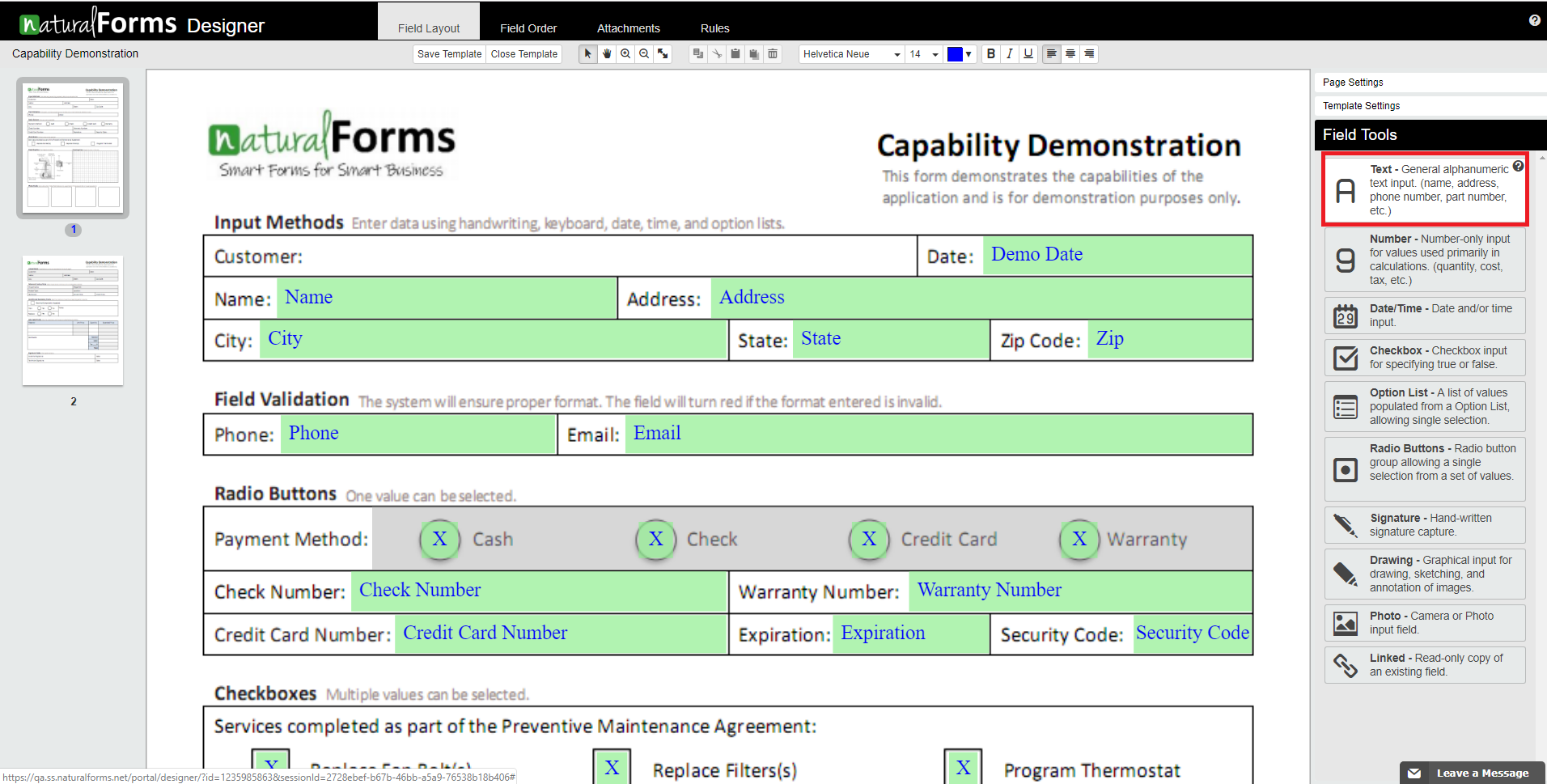
Task: Click the second paste-in-place clipboard icon
Action: pyautogui.click(x=754, y=54)
